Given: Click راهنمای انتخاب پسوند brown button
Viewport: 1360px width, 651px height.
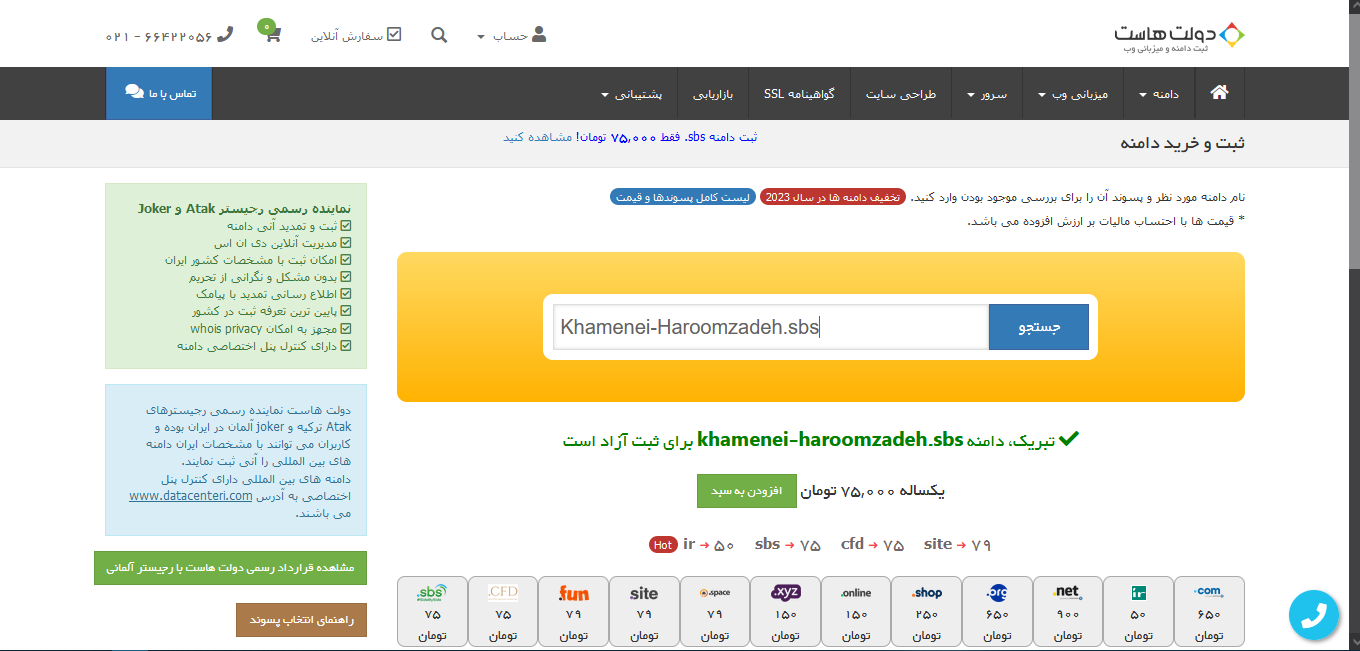Looking at the screenshot, I should click(x=301, y=620).
